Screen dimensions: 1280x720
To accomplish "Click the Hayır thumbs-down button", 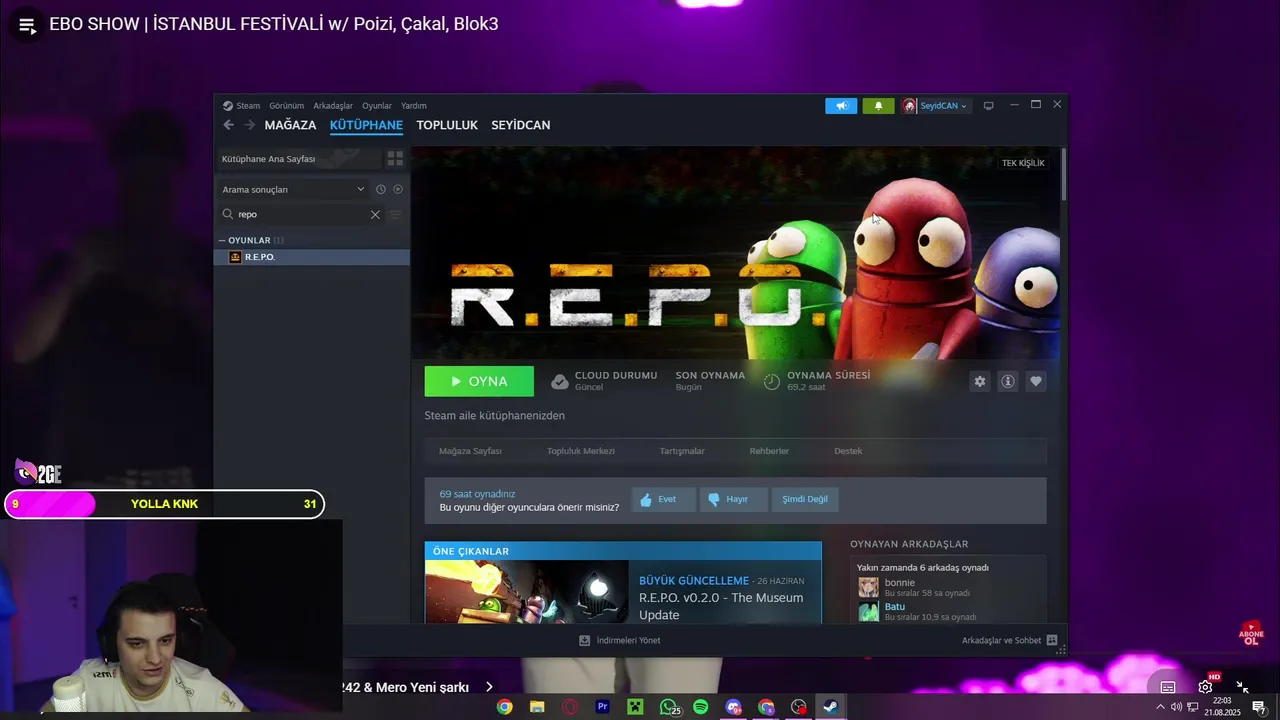I will tap(733, 499).
